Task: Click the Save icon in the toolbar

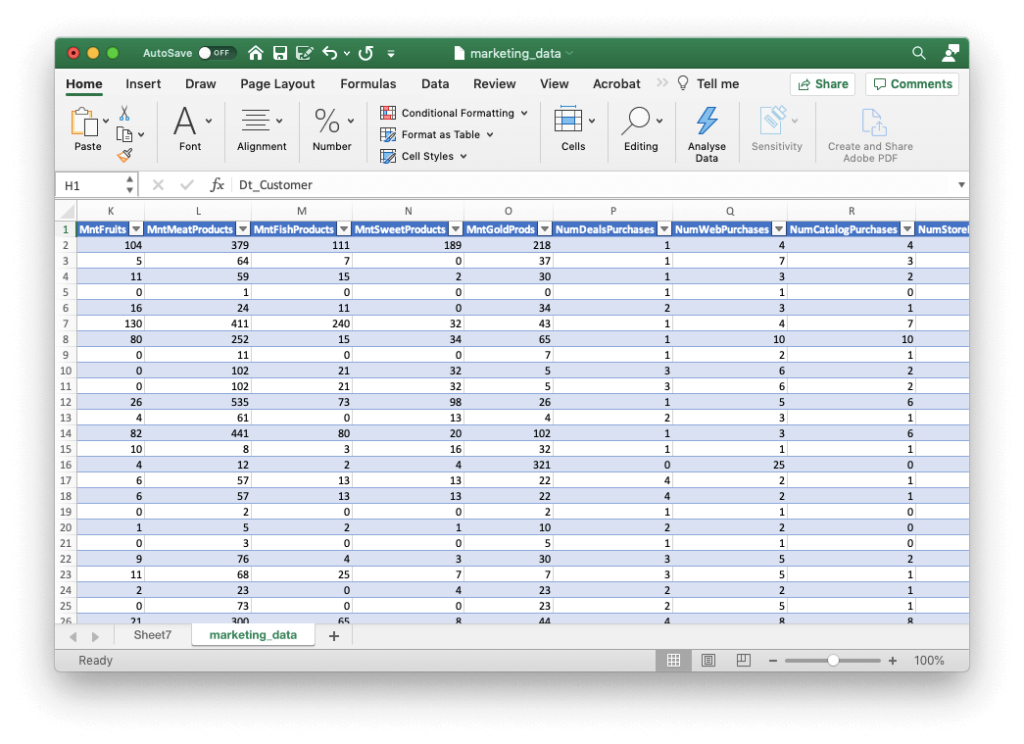Action: pos(281,52)
